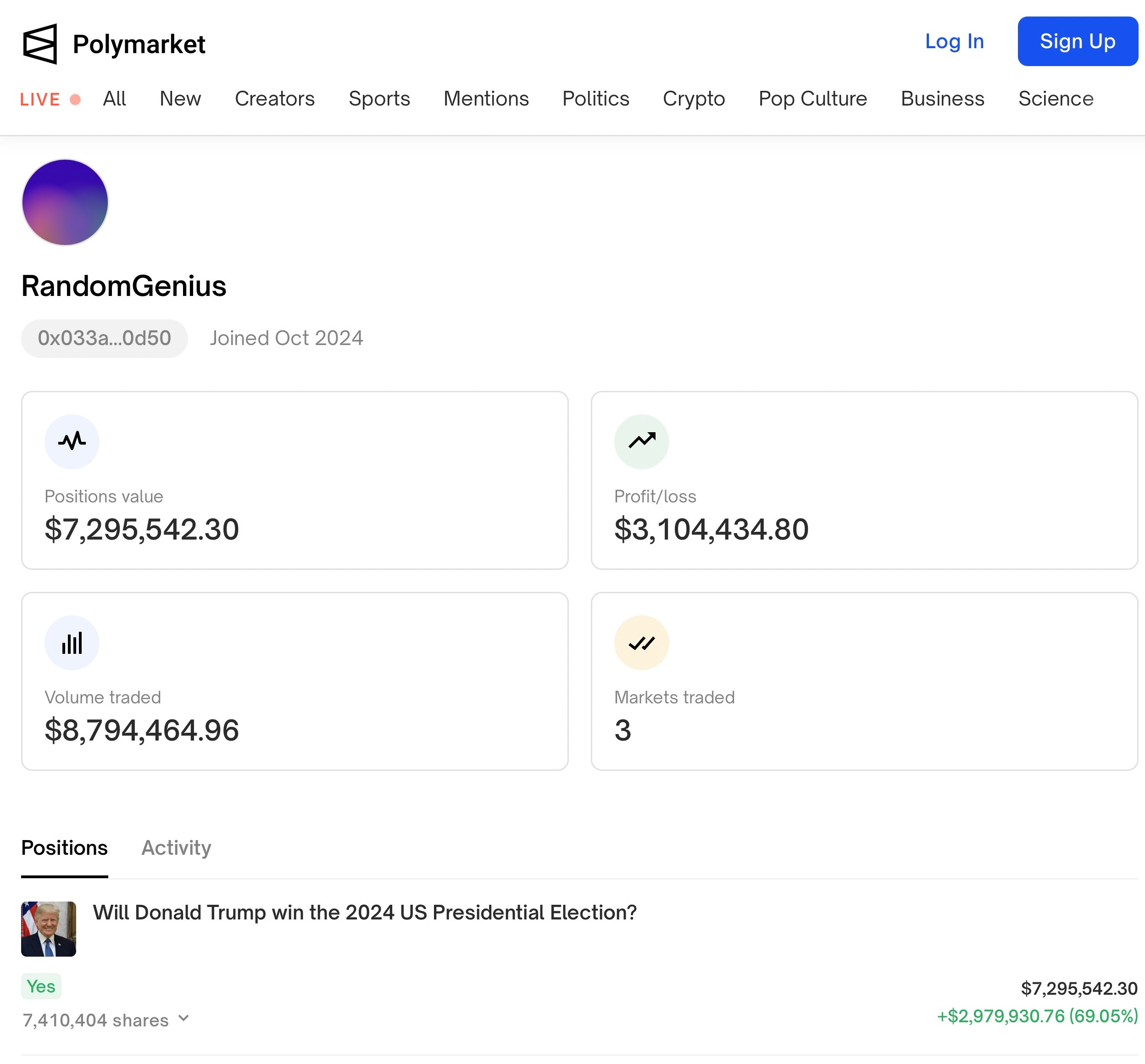Click the $7,295,542.30 value in the Positions value card

point(142,529)
